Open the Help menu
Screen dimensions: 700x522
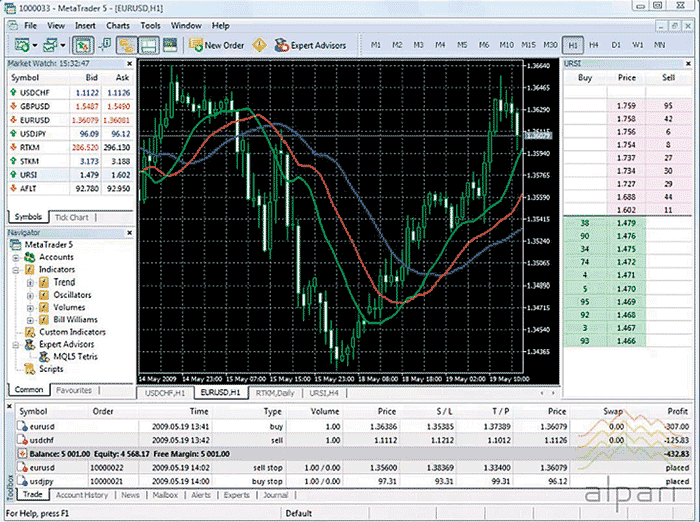tap(221, 25)
